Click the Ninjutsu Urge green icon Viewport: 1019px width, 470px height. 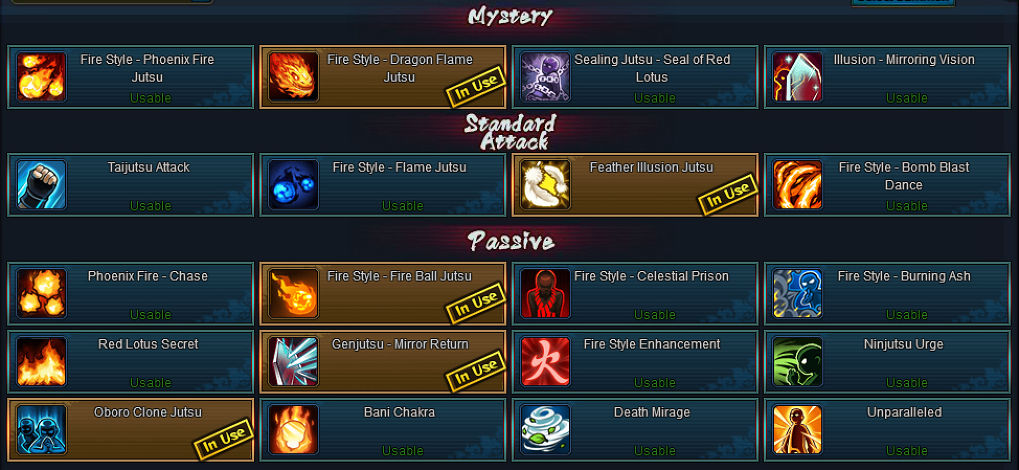[797, 361]
